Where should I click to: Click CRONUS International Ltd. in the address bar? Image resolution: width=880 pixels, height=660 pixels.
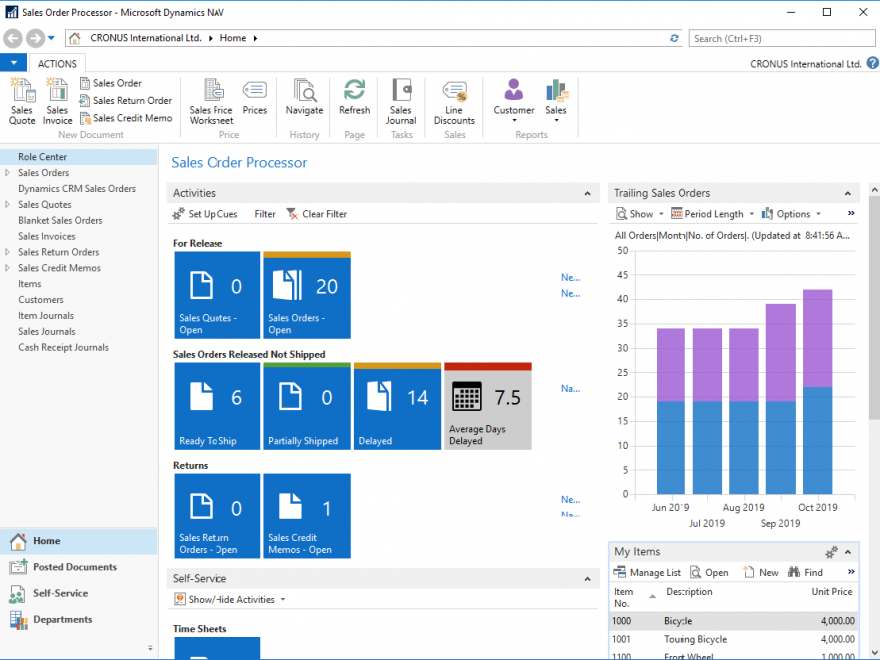146,38
